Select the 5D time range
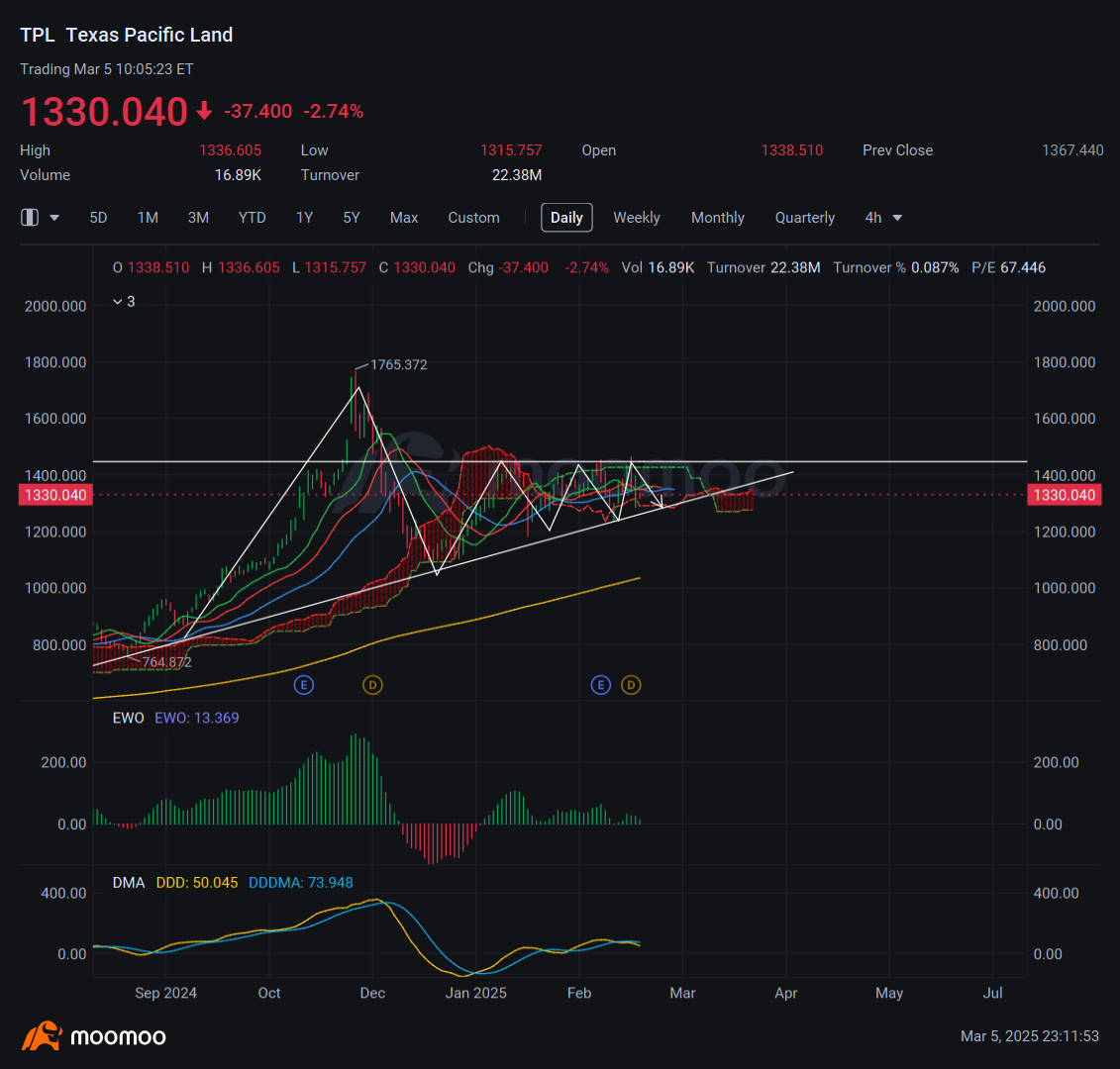Image resolution: width=1120 pixels, height=1069 pixels. coord(98,218)
